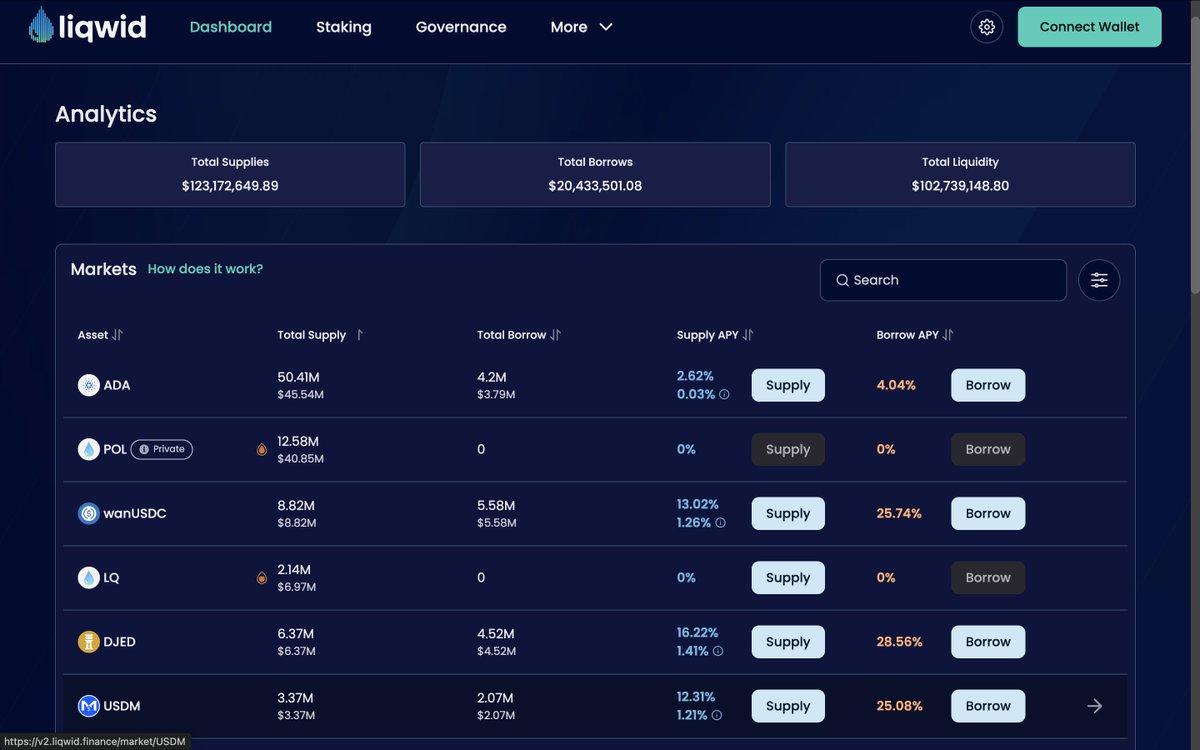
Task: Click the USDM asset icon
Action: click(89, 706)
